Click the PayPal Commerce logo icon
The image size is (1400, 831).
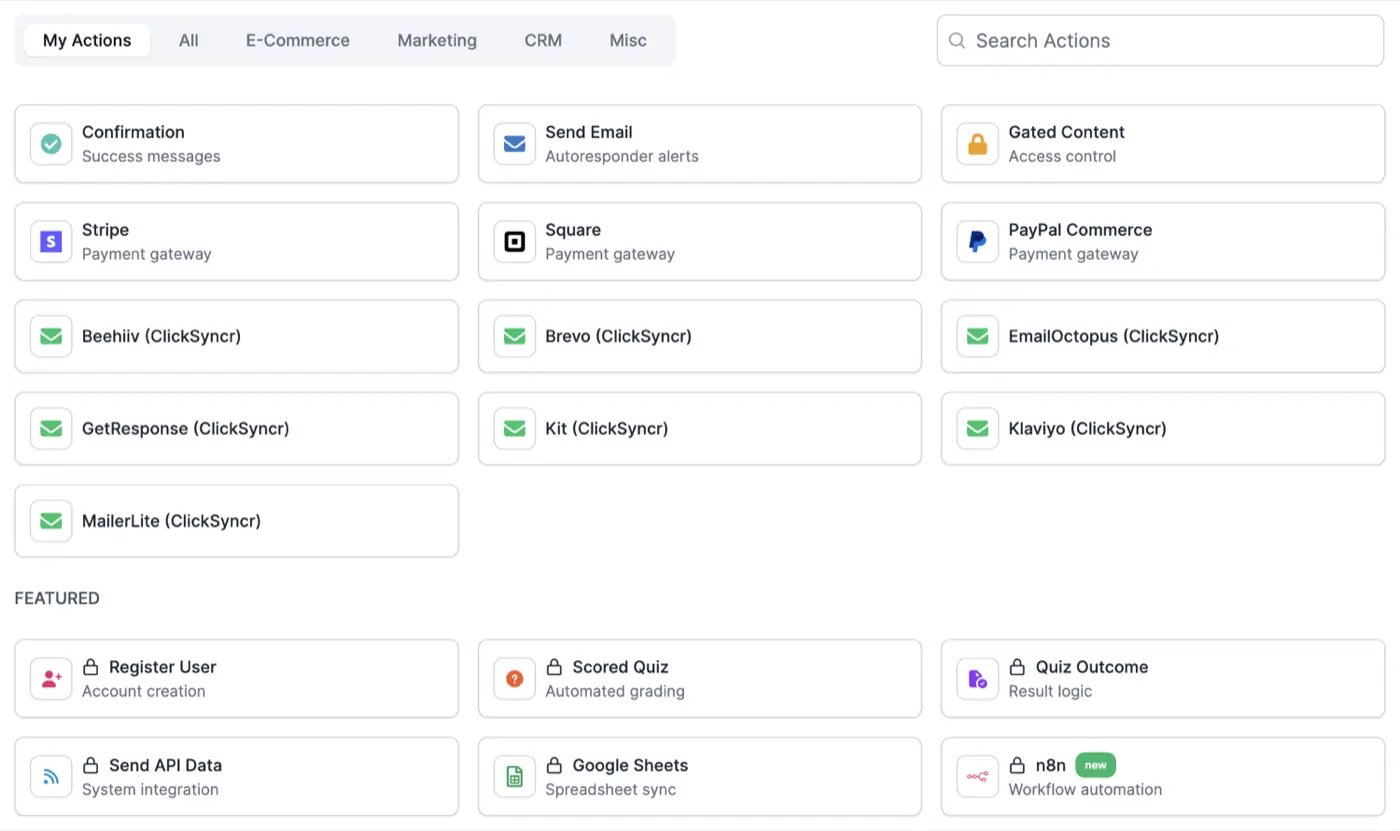tap(977, 241)
